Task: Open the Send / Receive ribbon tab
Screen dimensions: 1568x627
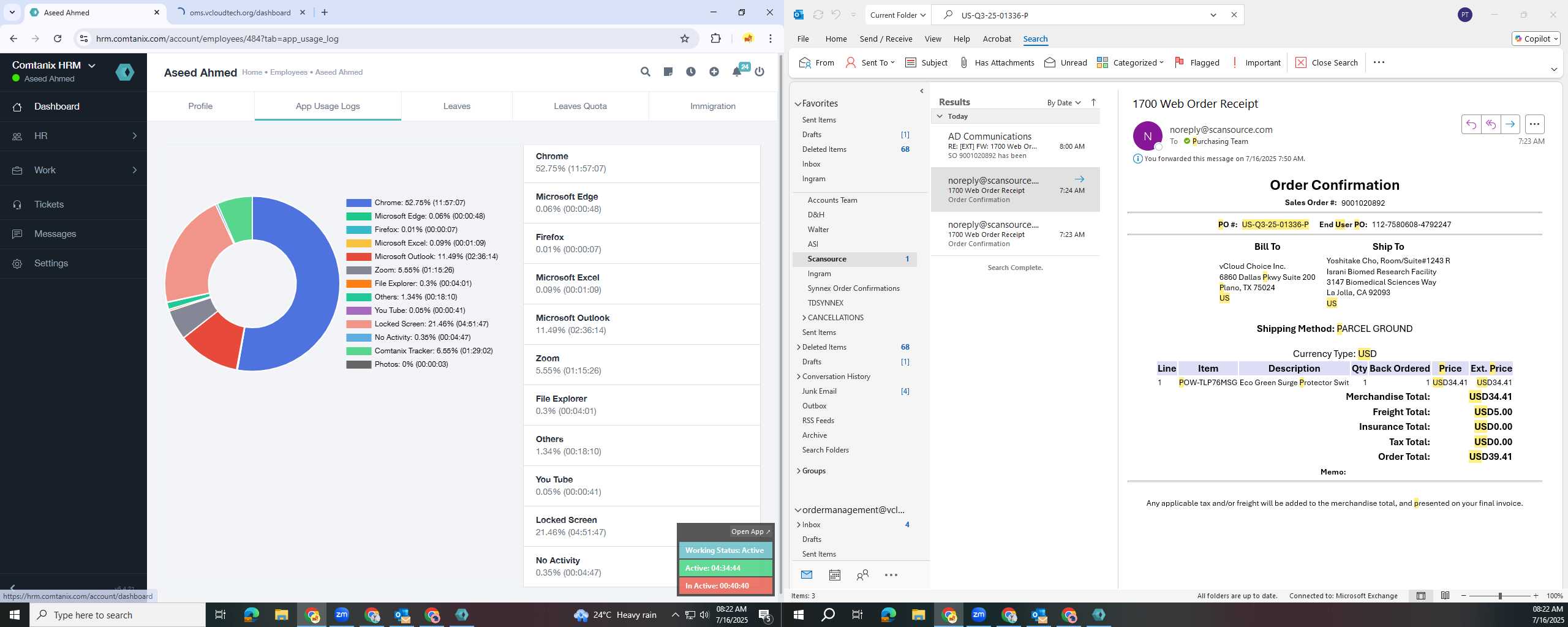Action: [x=886, y=39]
